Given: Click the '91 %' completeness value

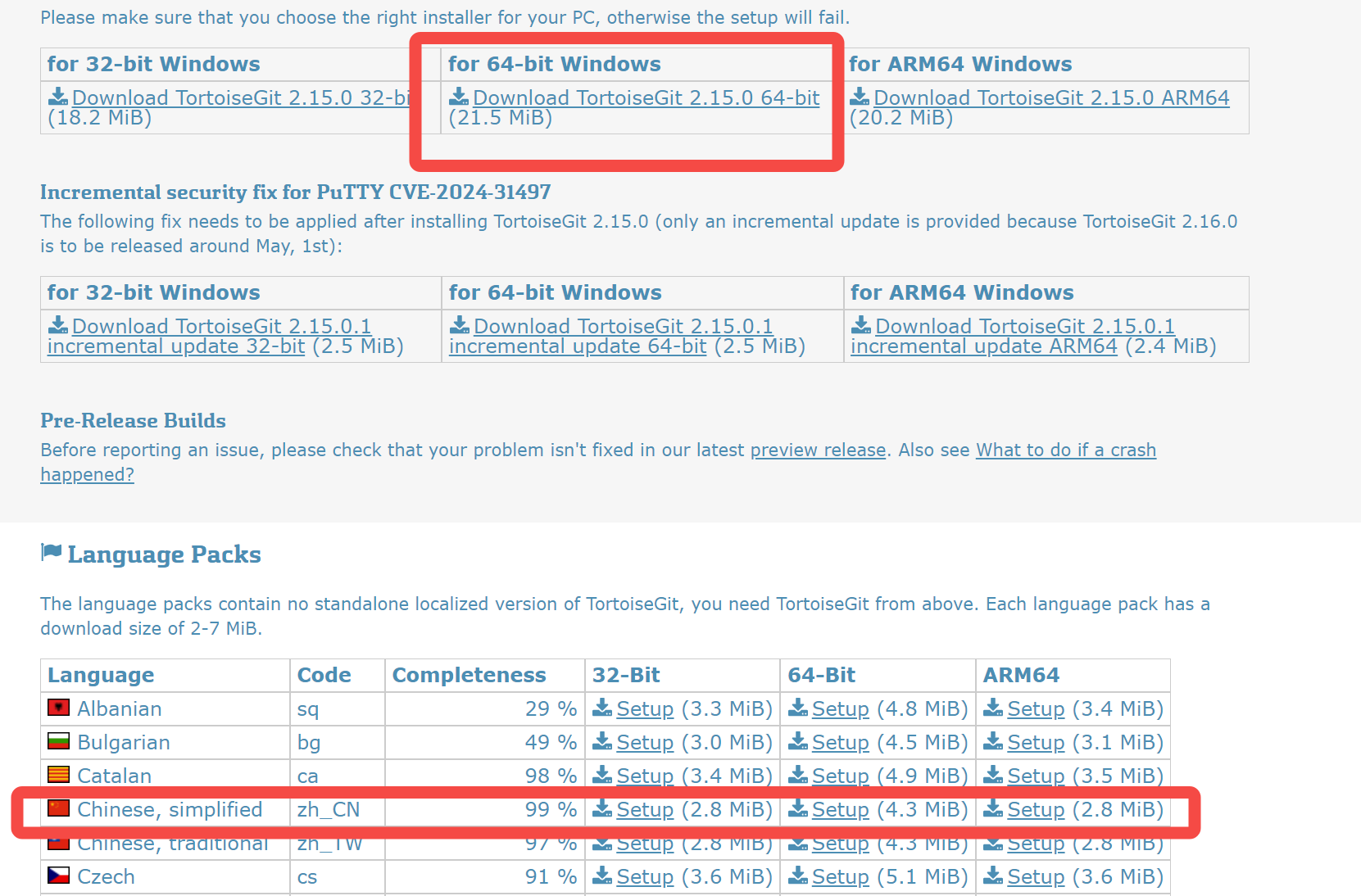Looking at the screenshot, I should 551,876.
